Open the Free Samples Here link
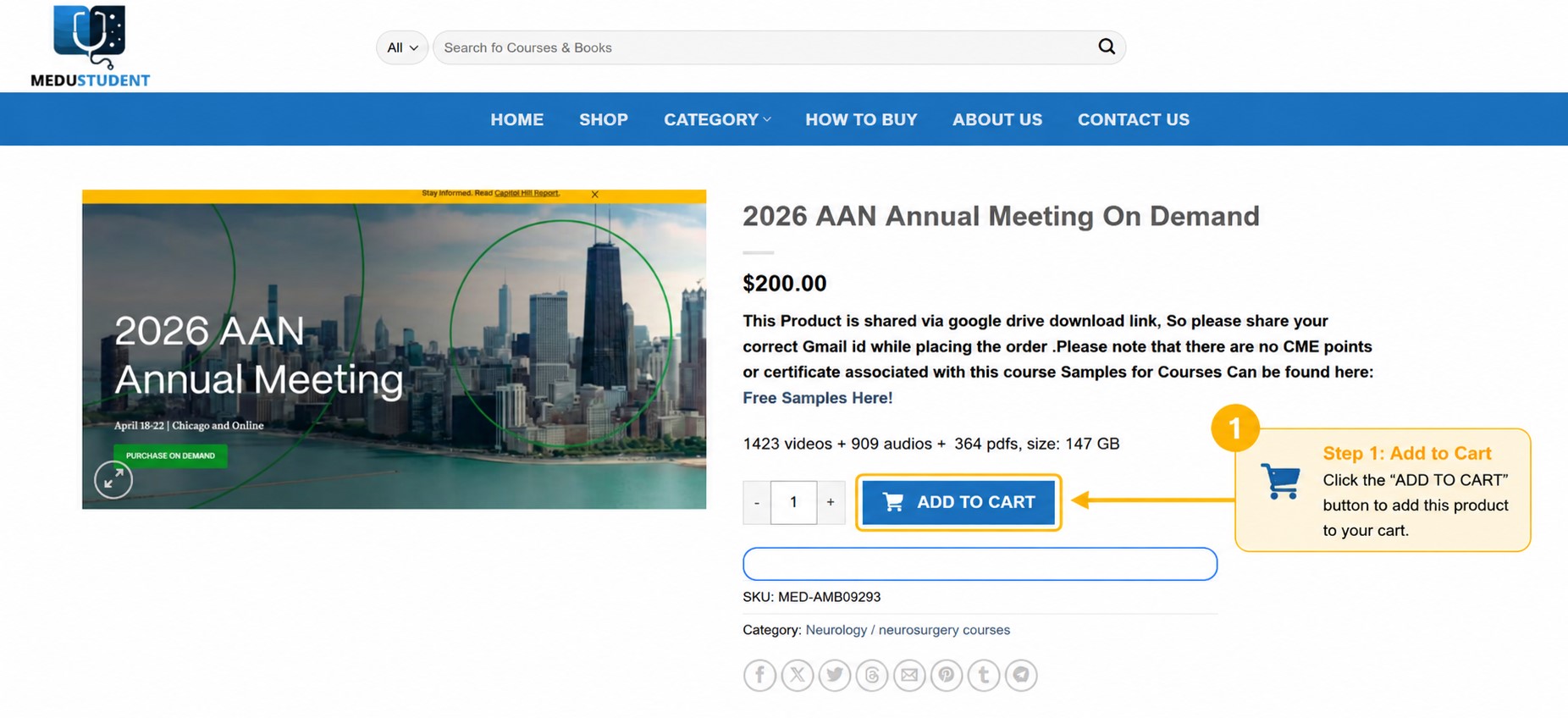 pos(817,397)
